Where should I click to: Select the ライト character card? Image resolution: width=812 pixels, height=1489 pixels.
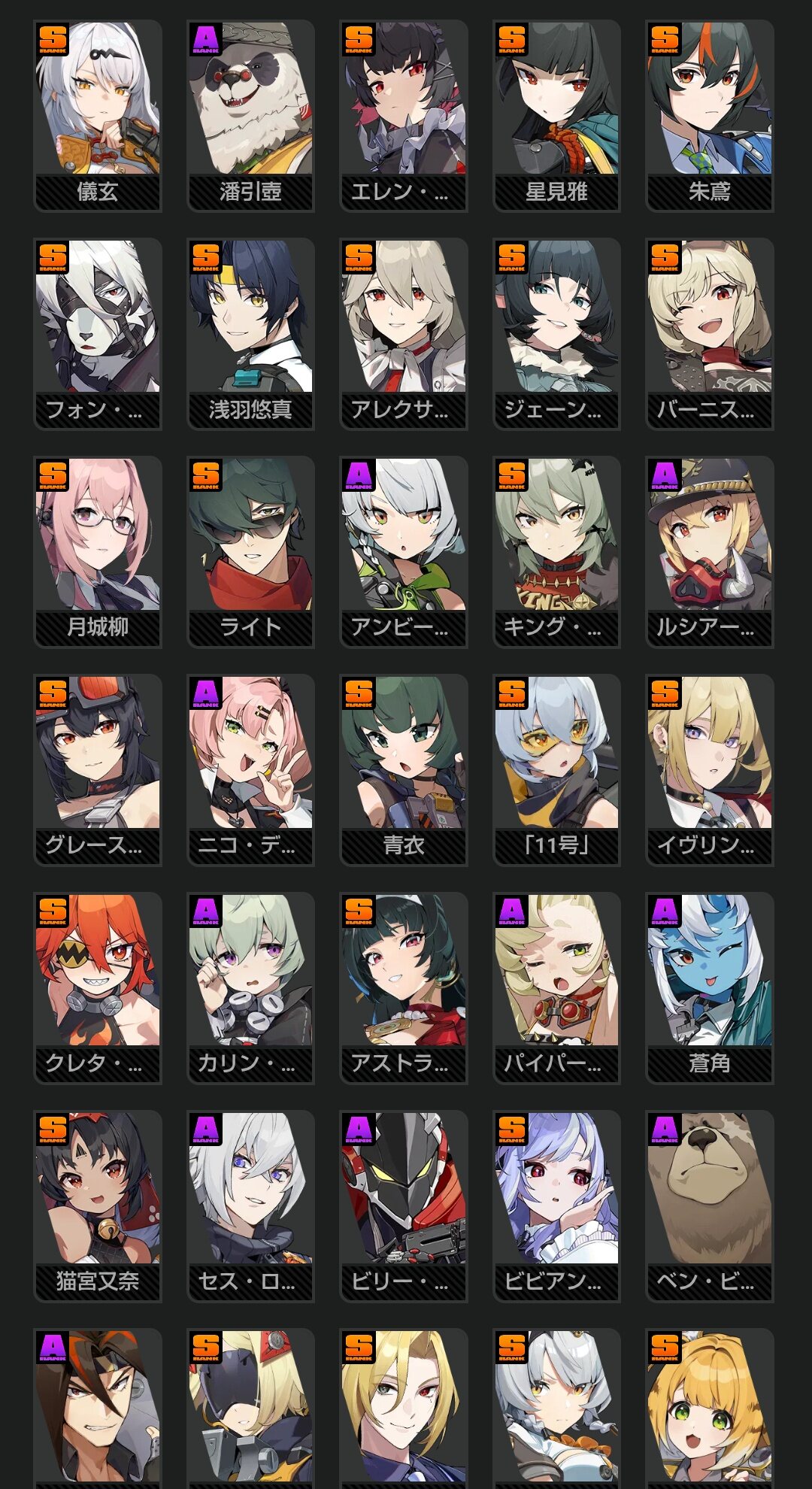[x=250, y=552]
